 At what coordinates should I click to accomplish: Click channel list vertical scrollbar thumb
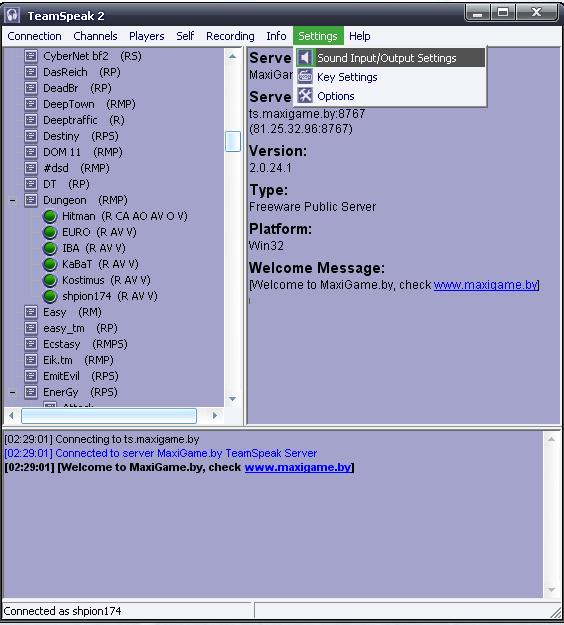tap(233, 142)
